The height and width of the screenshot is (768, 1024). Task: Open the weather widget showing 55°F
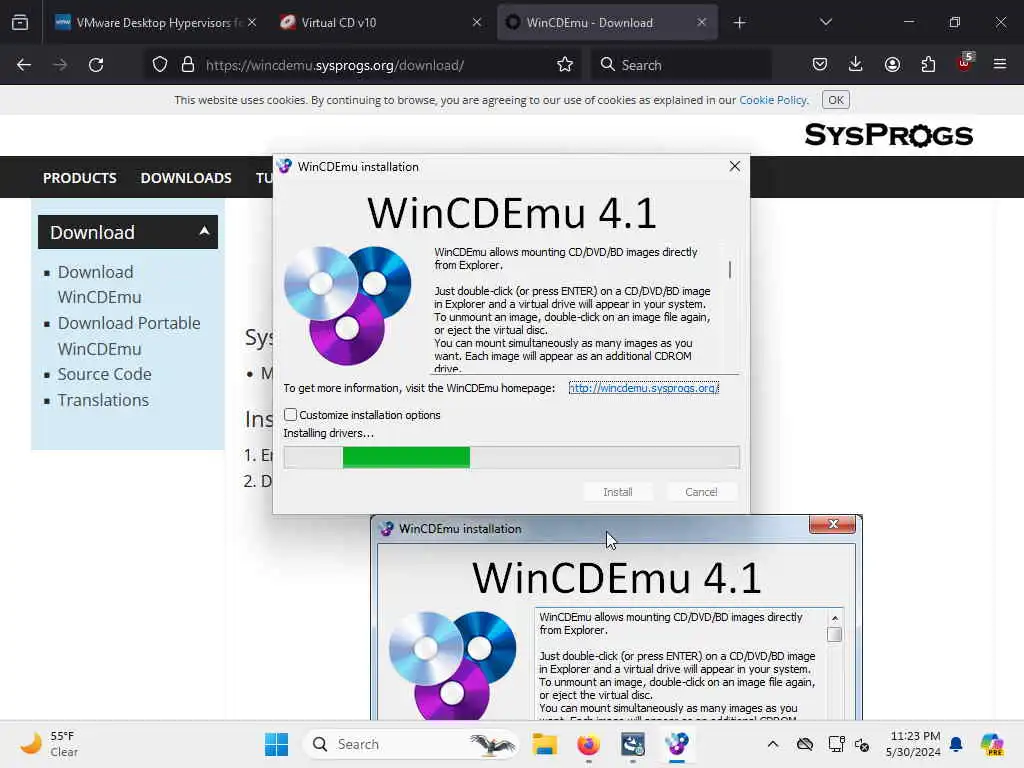click(x=49, y=744)
